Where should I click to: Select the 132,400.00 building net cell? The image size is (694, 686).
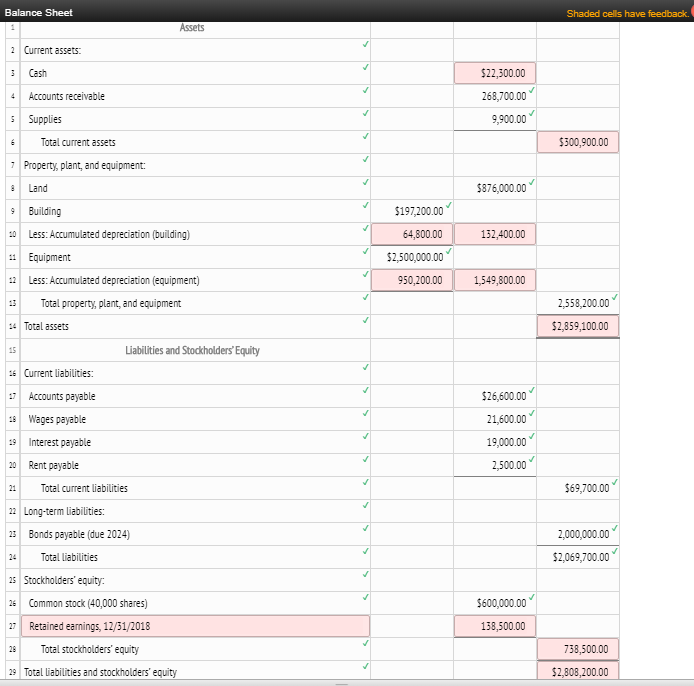pyautogui.click(x=494, y=234)
